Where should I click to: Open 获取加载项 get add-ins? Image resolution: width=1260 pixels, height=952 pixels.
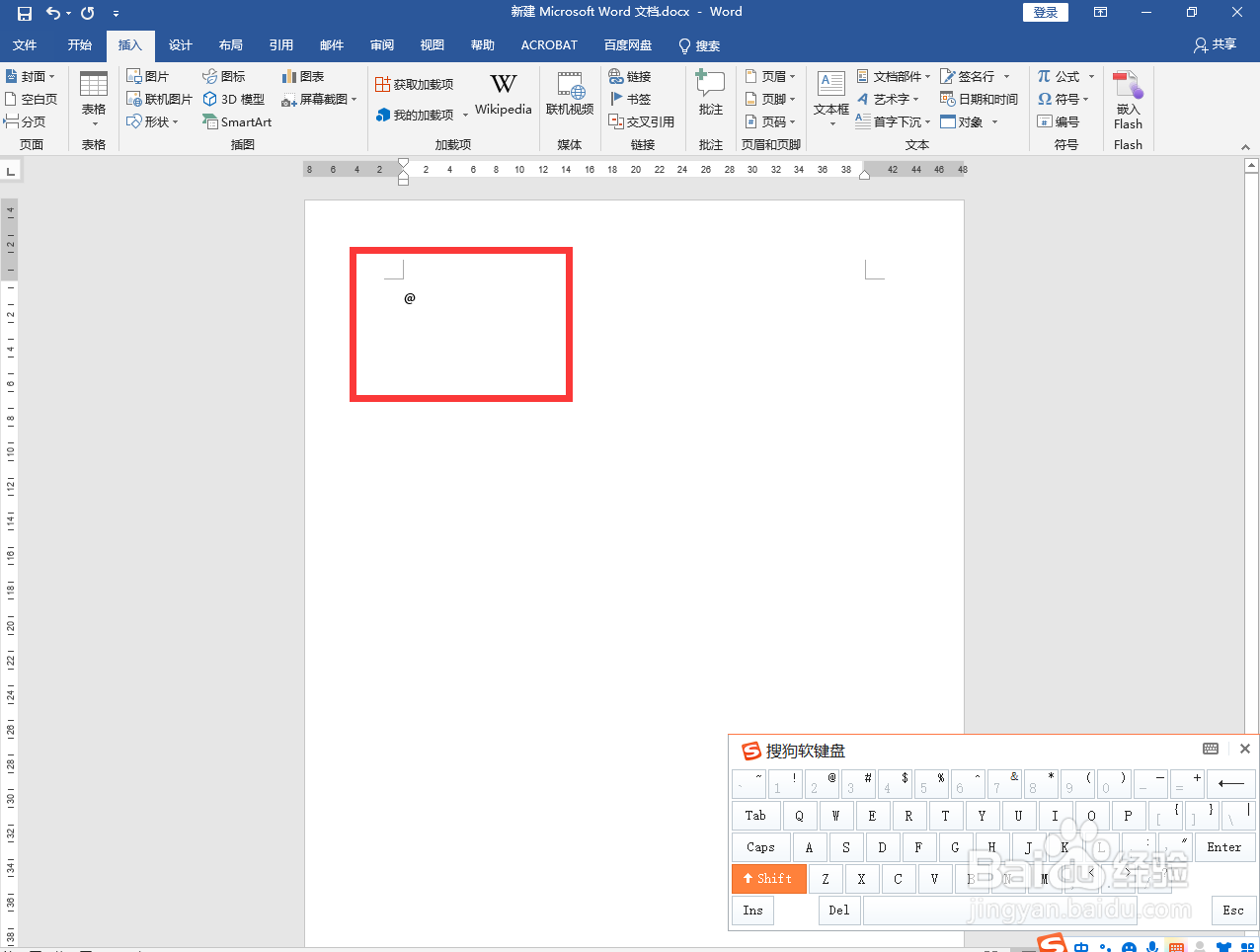[415, 85]
